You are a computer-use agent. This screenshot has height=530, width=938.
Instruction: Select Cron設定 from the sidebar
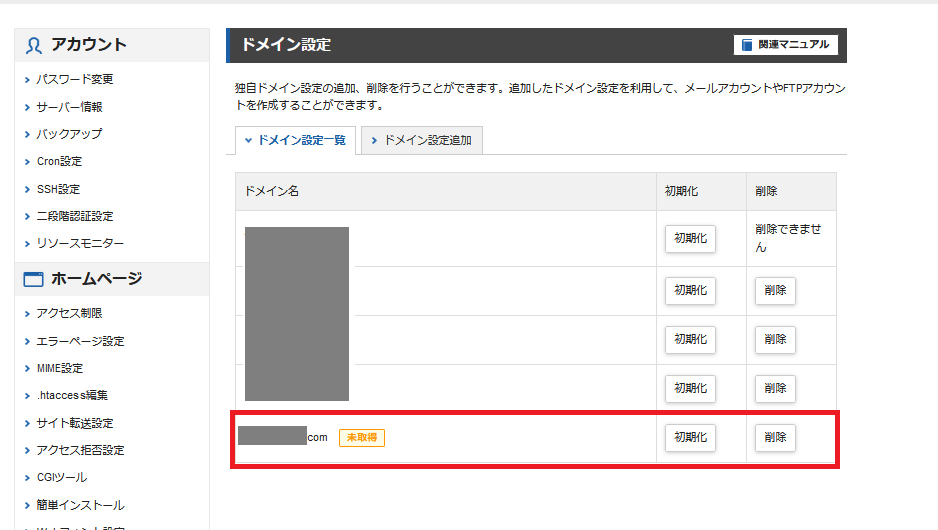tap(59, 161)
